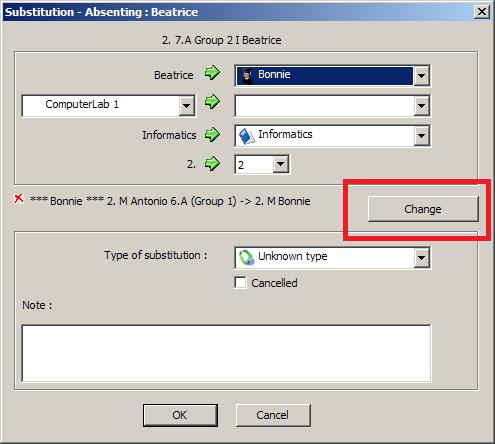
Task: Click the green arrow next to Beatrice
Action: click(212, 73)
